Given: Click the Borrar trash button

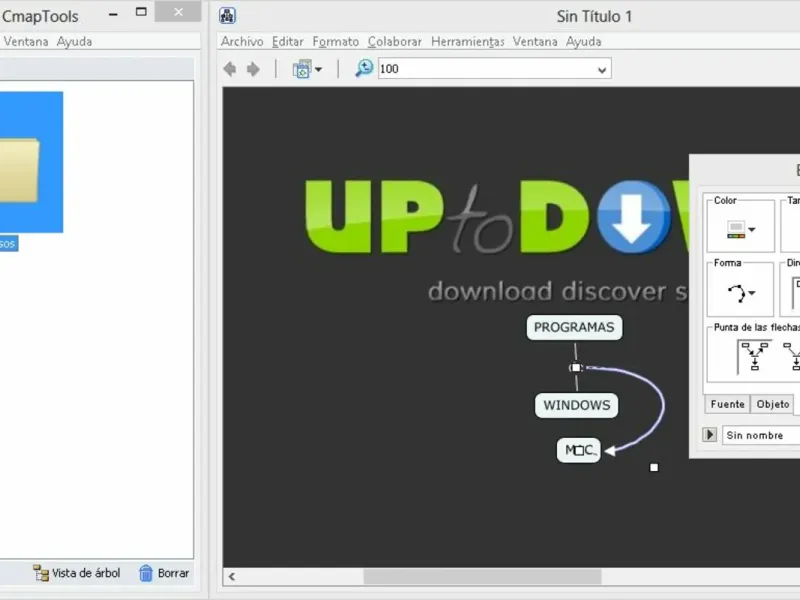Looking at the screenshot, I should [164, 573].
